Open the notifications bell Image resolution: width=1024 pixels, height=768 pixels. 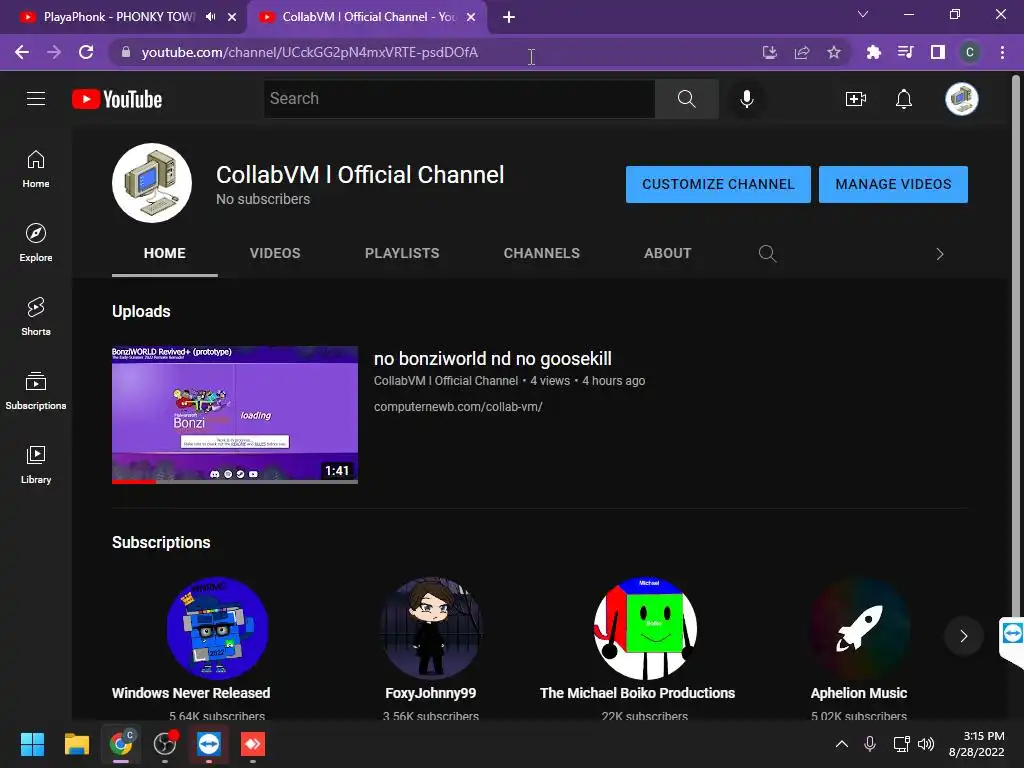[x=904, y=99]
